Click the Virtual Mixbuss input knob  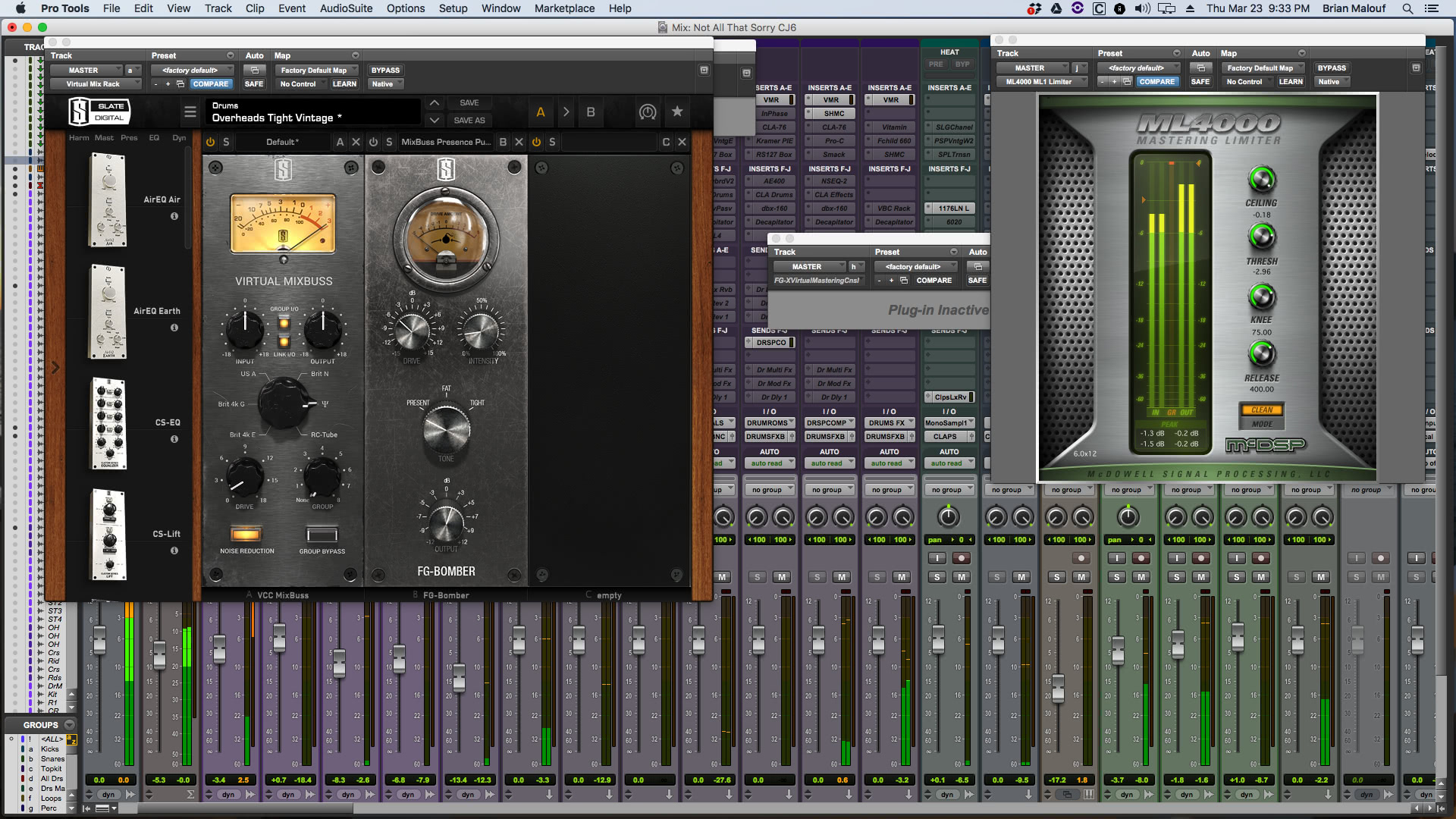pos(245,328)
